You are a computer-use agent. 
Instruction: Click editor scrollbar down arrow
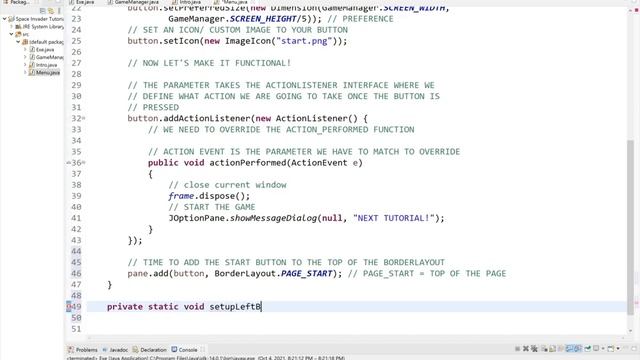pos(631,331)
